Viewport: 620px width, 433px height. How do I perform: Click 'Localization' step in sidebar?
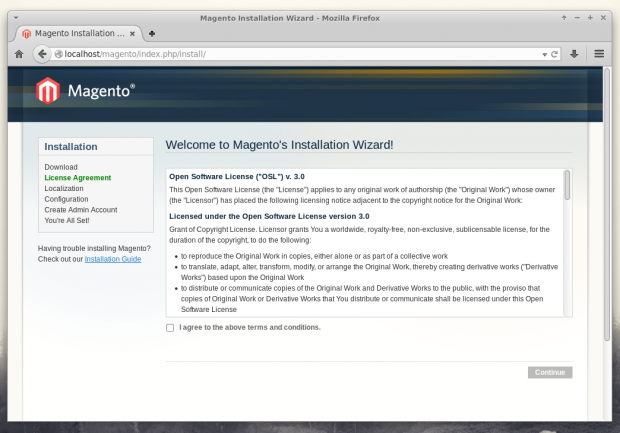coord(64,189)
